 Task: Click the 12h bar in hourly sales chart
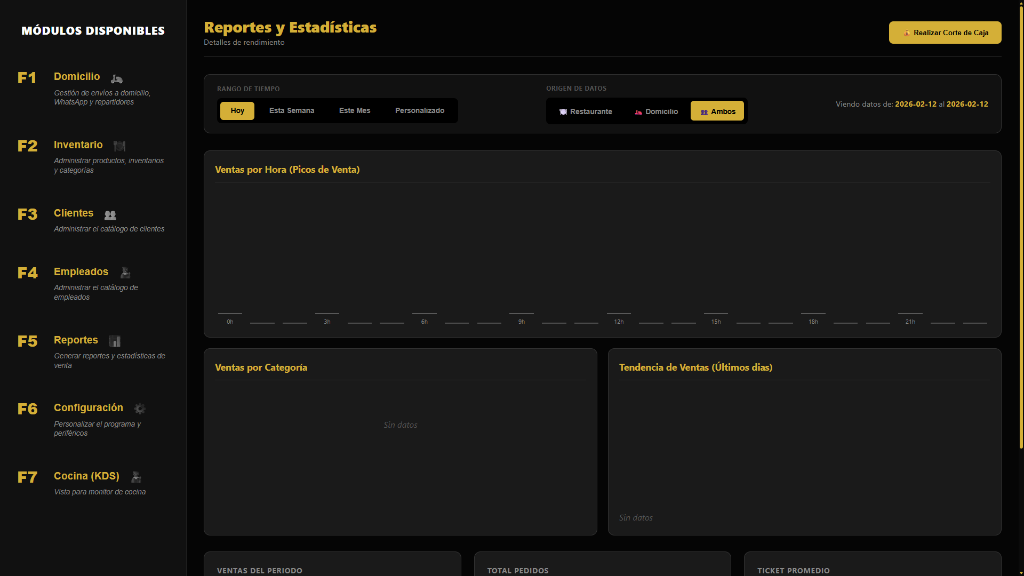[x=619, y=315]
